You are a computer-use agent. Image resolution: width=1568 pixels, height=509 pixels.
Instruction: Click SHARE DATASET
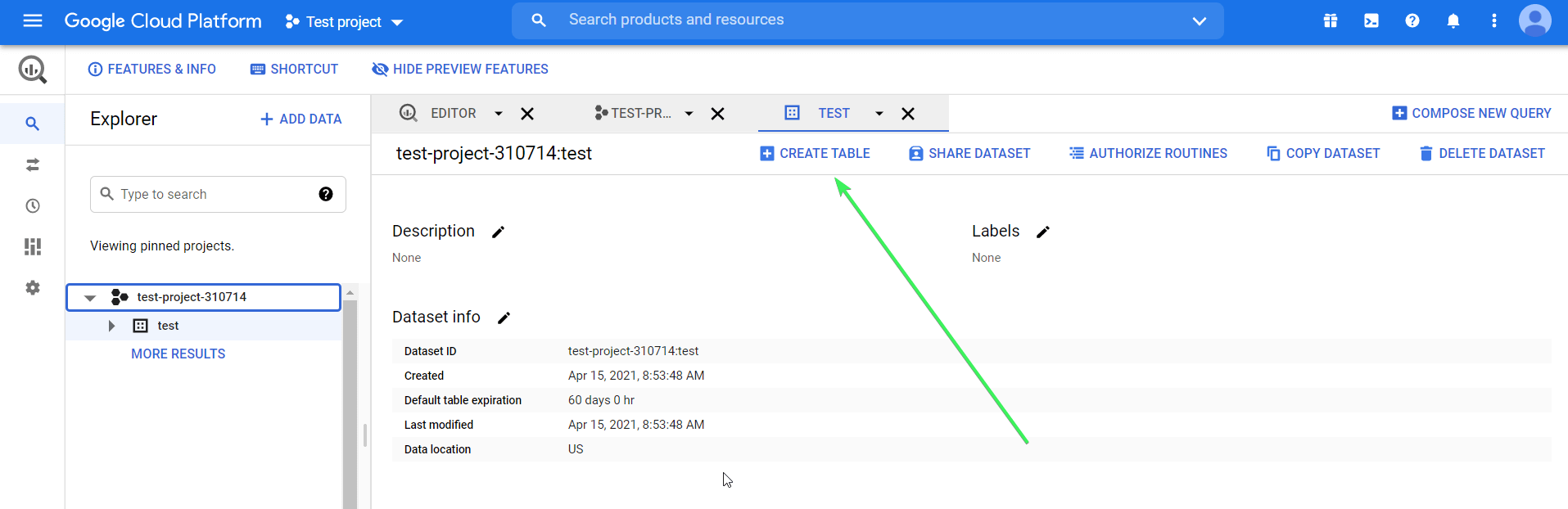click(969, 154)
